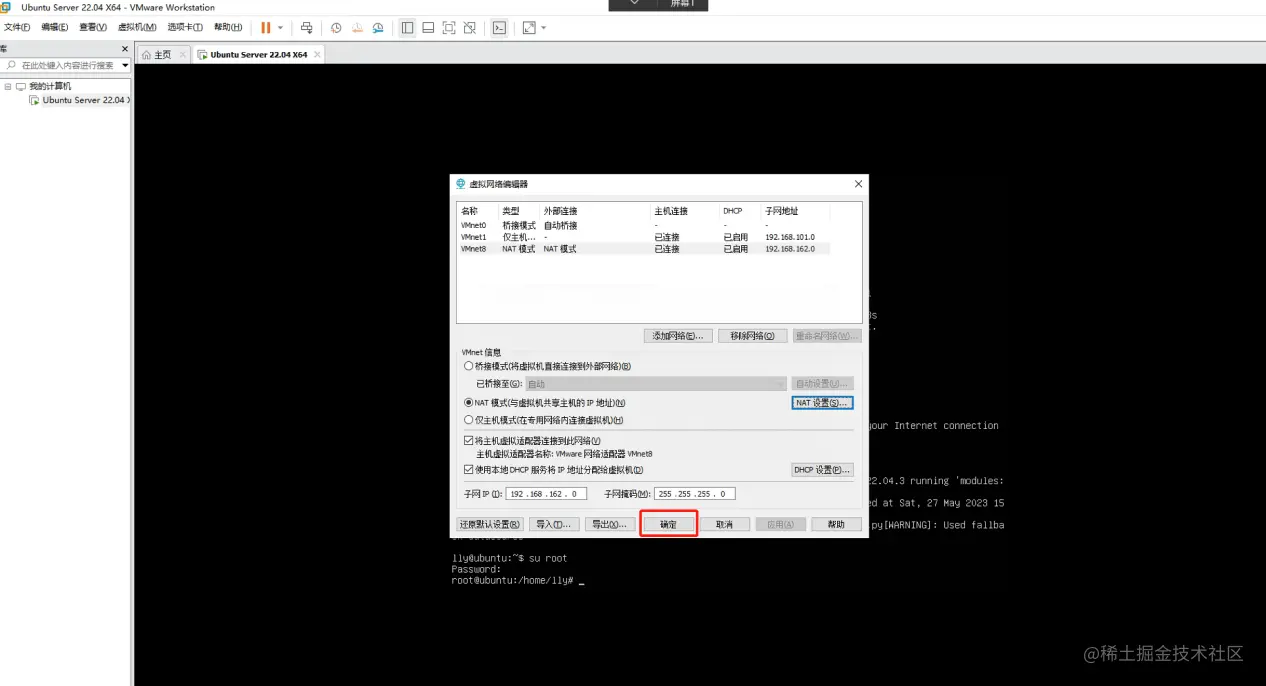Click the 192.168.101.0 subnet cell
1266x686 pixels.
point(790,237)
